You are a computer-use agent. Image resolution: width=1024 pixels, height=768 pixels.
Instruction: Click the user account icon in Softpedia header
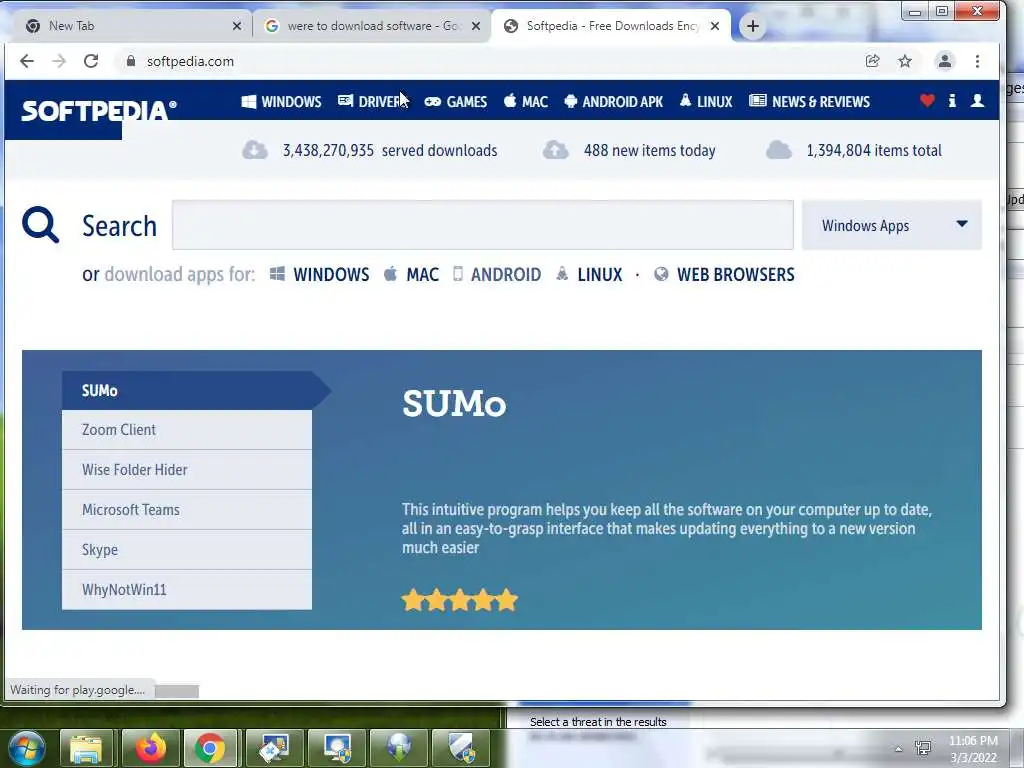click(x=978, y=101)
